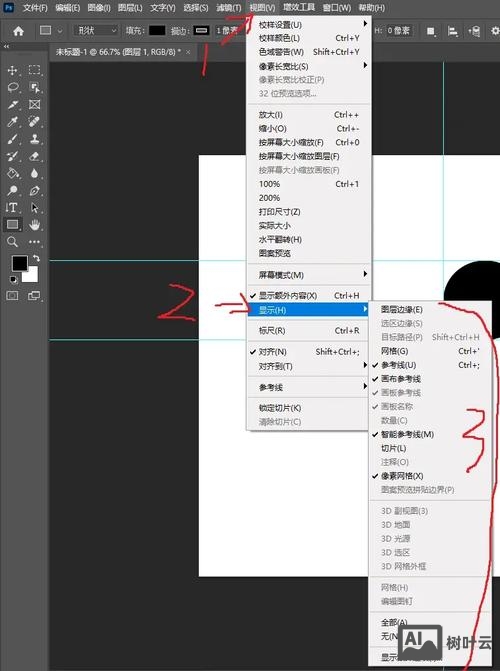Open the tool preset picker arrow
The image size is (500, 671).
(x=60, y=31)
